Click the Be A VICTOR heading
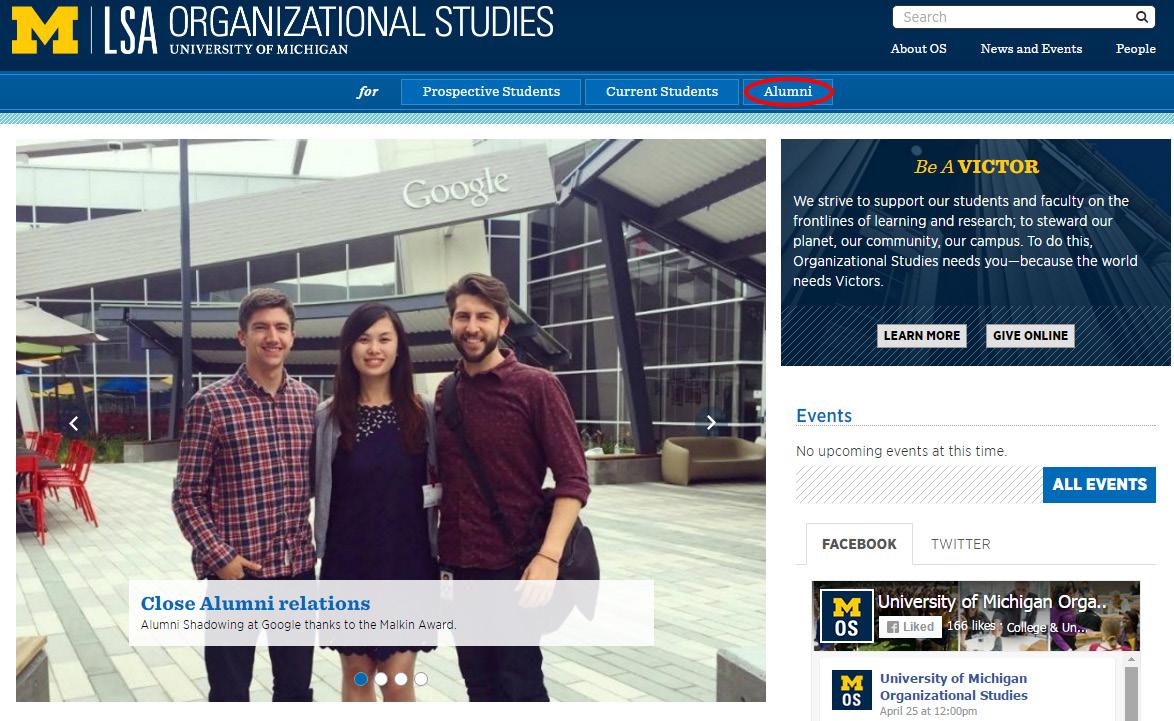This screenshot has height=721, width=1174. click(976, 166)
